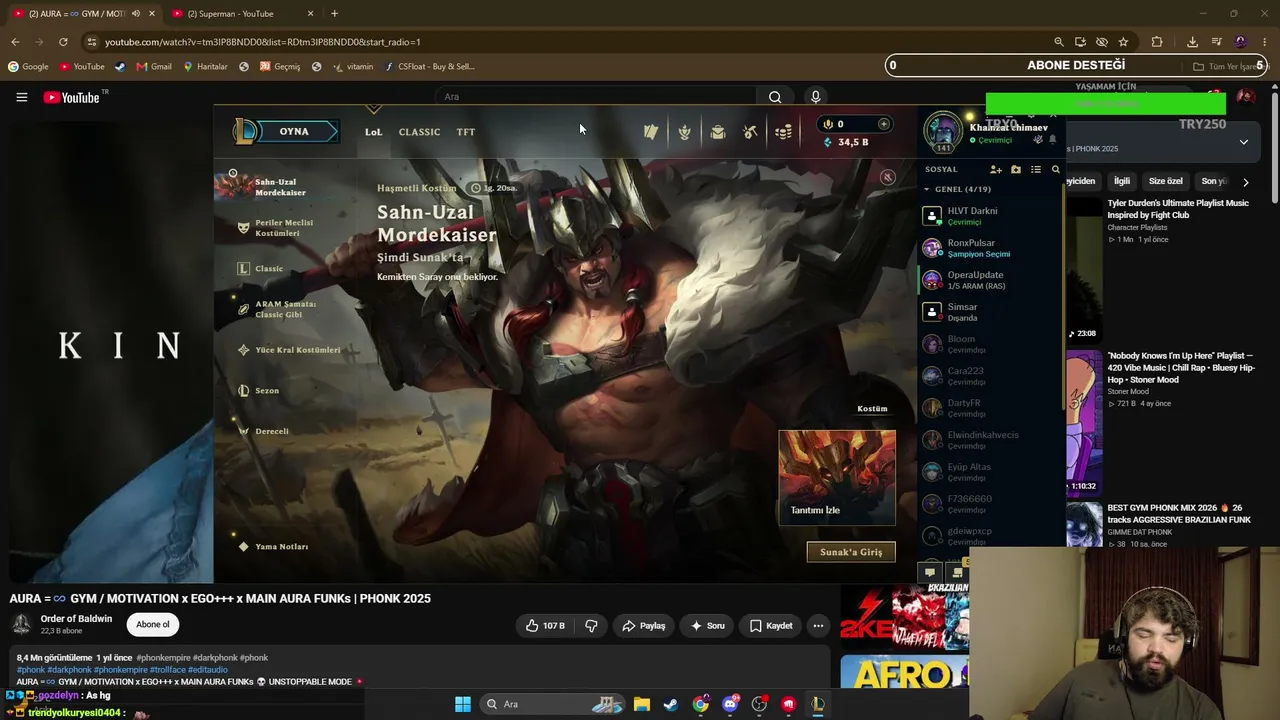The width and height of the screenshot is (1280, 720).
Task: Click the YouTube search magnifier button
Action: pyautogui.click(x=775, y=97)
